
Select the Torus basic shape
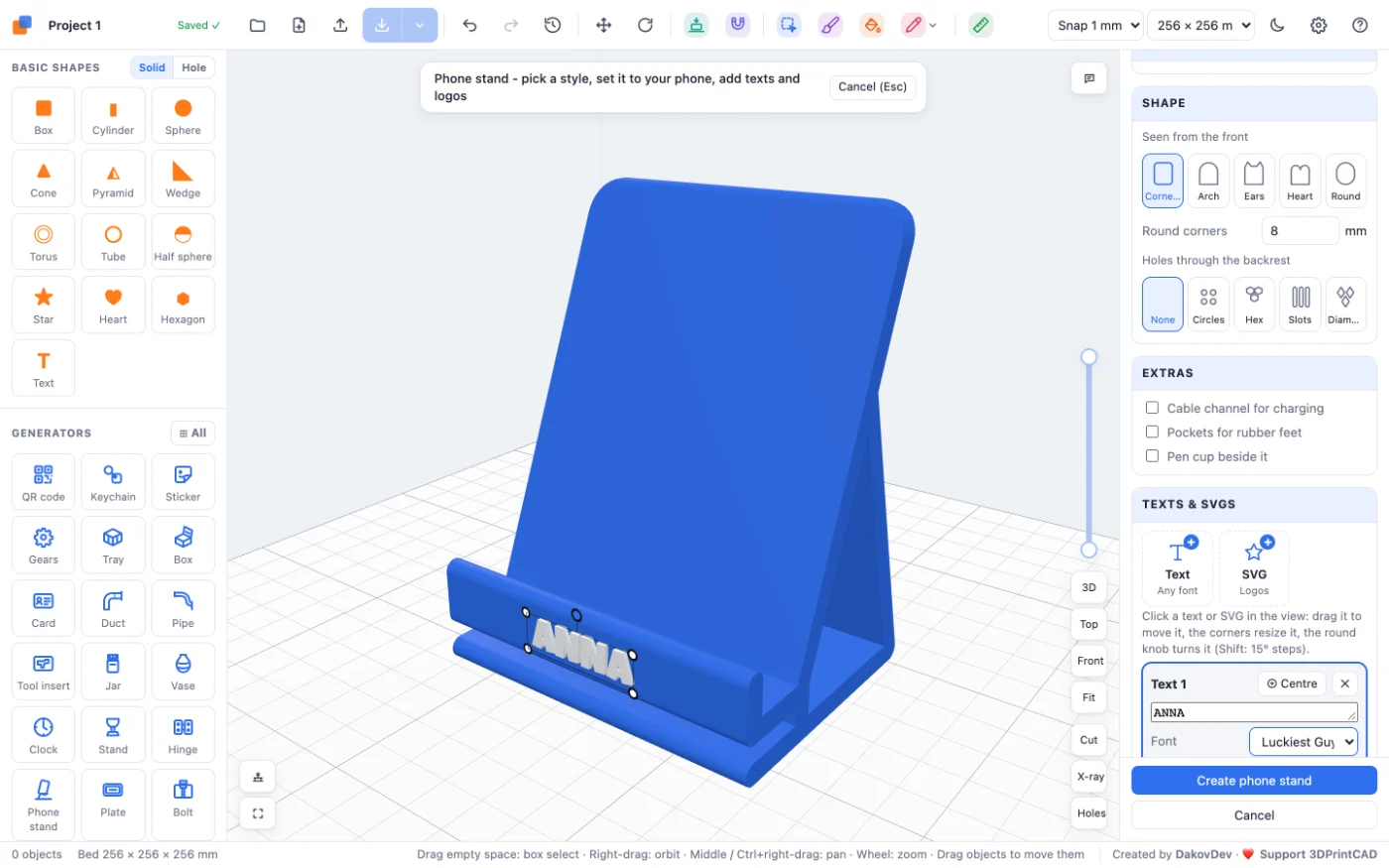[x=44, y=242]
